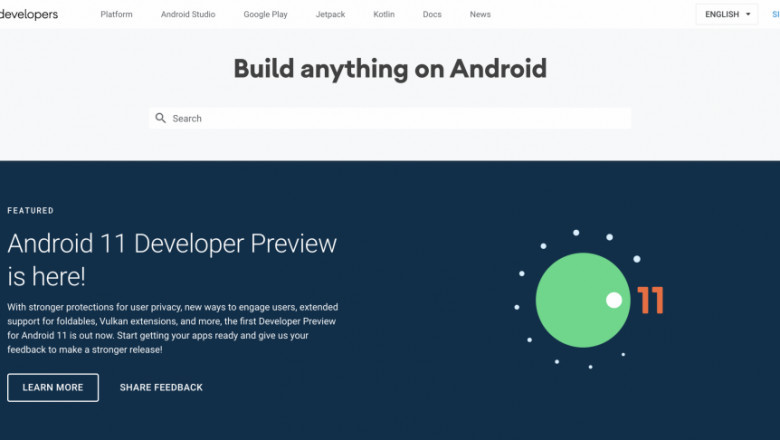The height and width of the screenshot is (440, 780).
Task: Navigate to Docs
Action: (x=432, y=14)
